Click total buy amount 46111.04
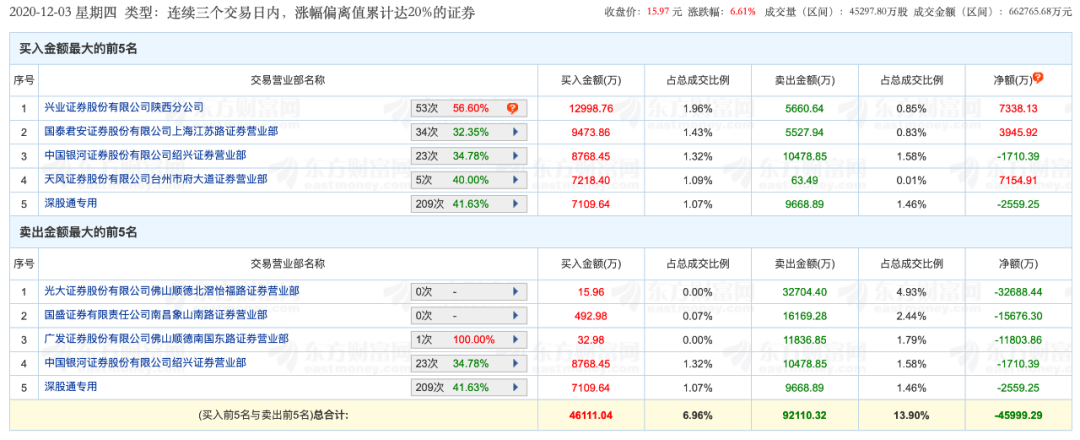 coord(591,415)
